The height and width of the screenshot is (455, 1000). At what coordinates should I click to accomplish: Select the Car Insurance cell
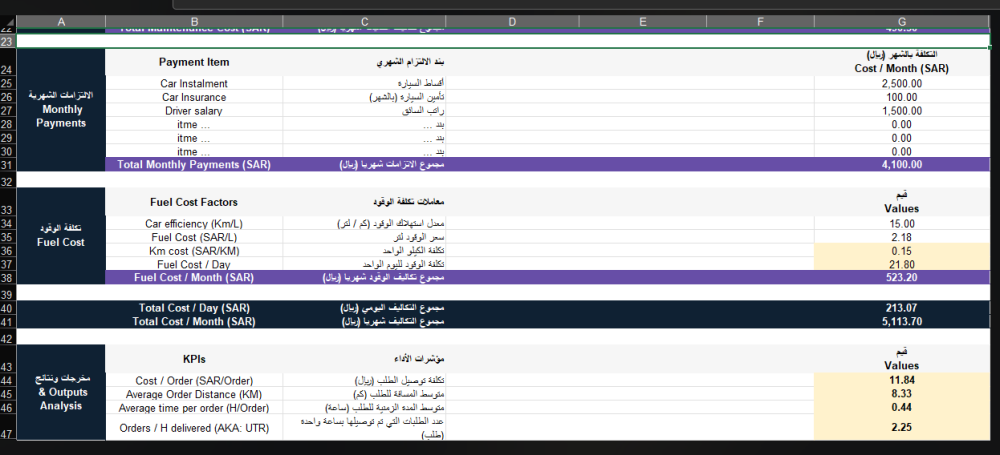point(194,97)
